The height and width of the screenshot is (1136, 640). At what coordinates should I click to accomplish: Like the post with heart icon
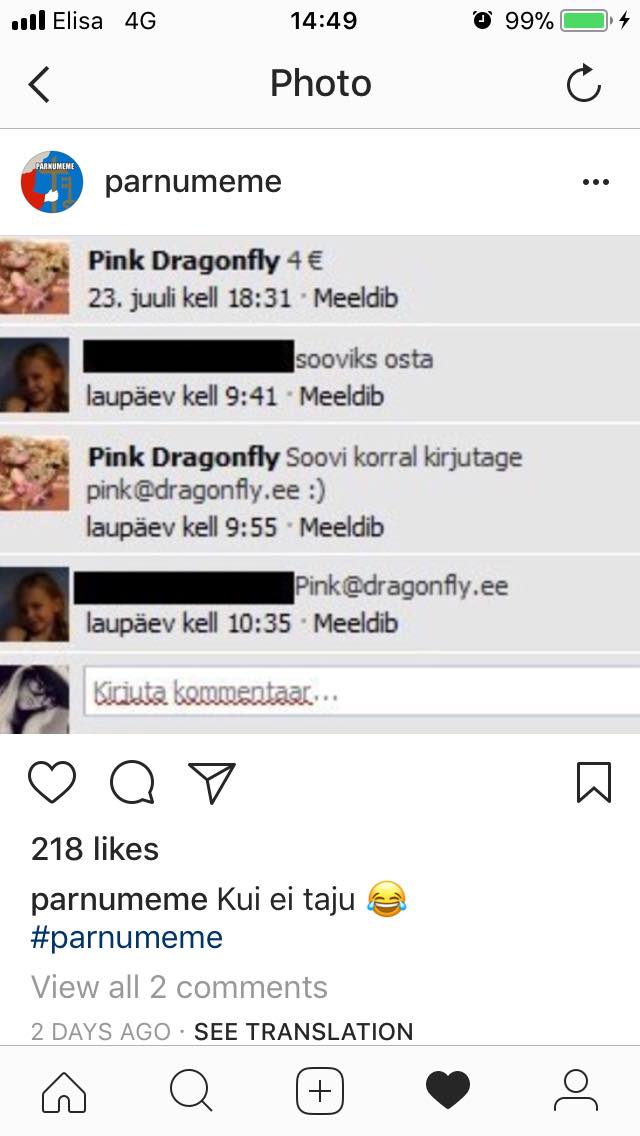click(x=52, y=782)
